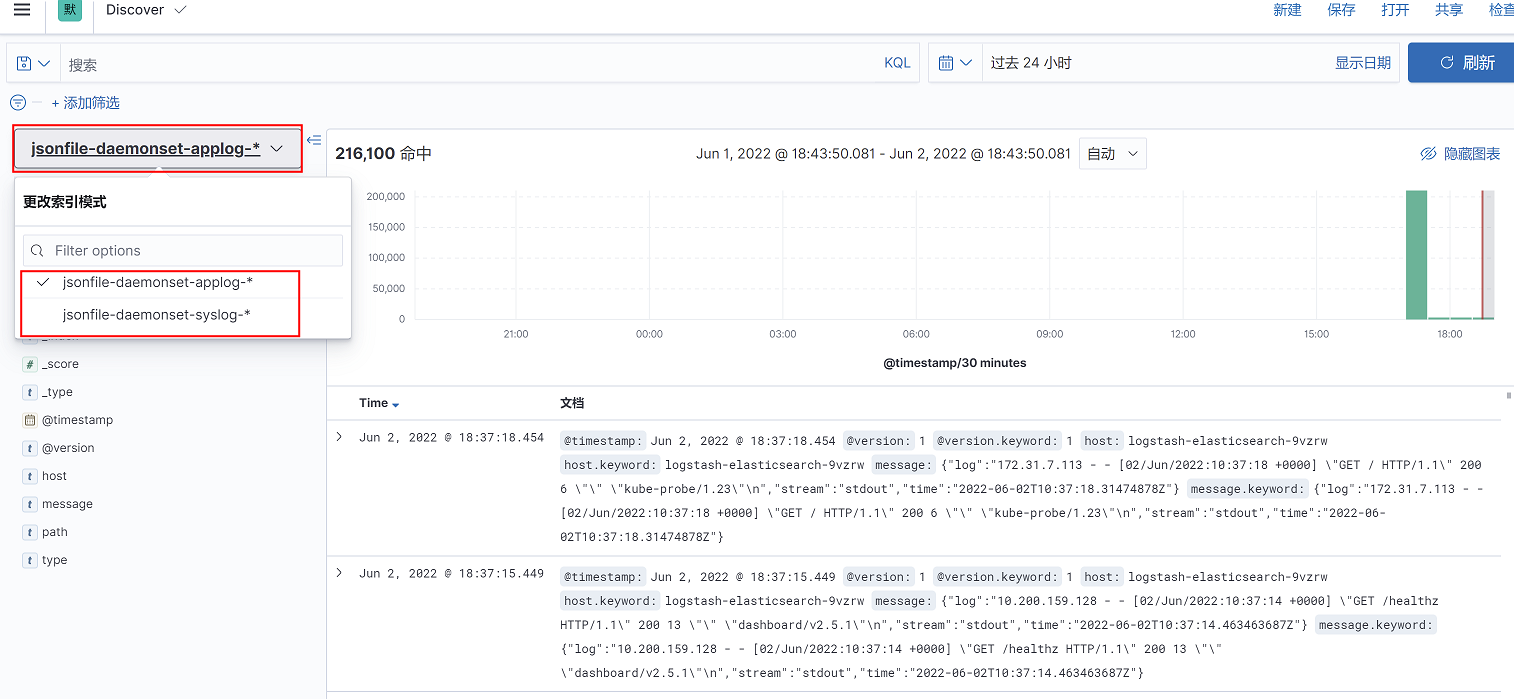The width and height of the screenshot is (1514, 699).
Task: Click the _score number field icon
Action: tap(30, 364)
